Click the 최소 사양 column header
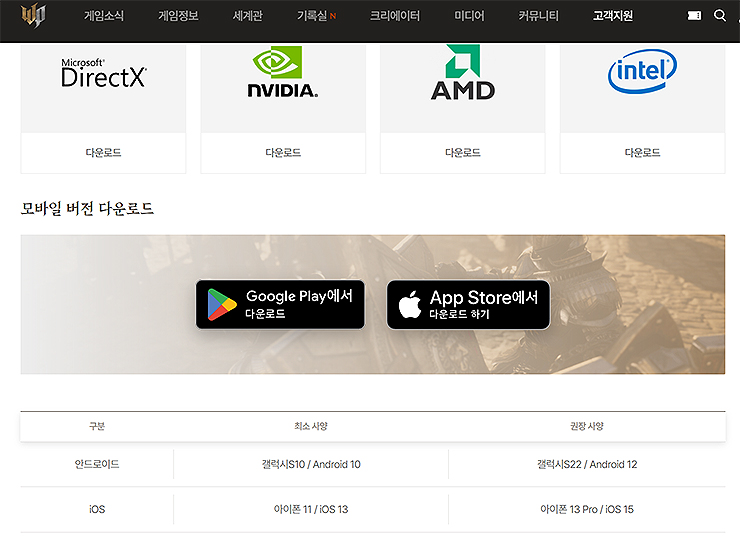 pyautogui.click(x=311, y=426)
